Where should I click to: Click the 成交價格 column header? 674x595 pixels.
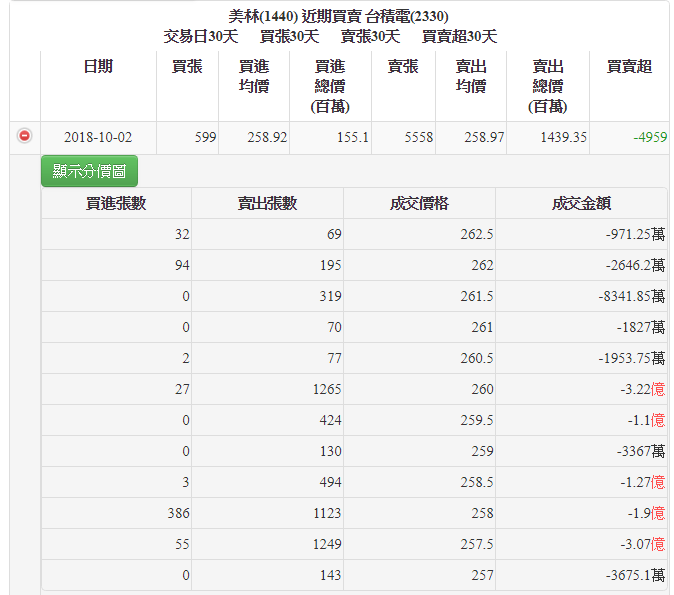click(x=419, y=204)
